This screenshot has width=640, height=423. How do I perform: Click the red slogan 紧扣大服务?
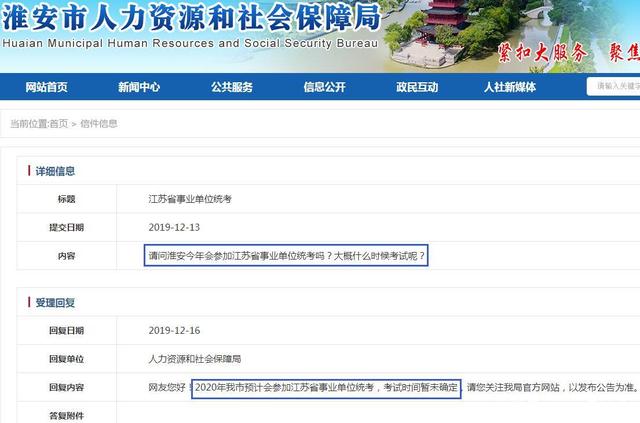coord(543,53)
